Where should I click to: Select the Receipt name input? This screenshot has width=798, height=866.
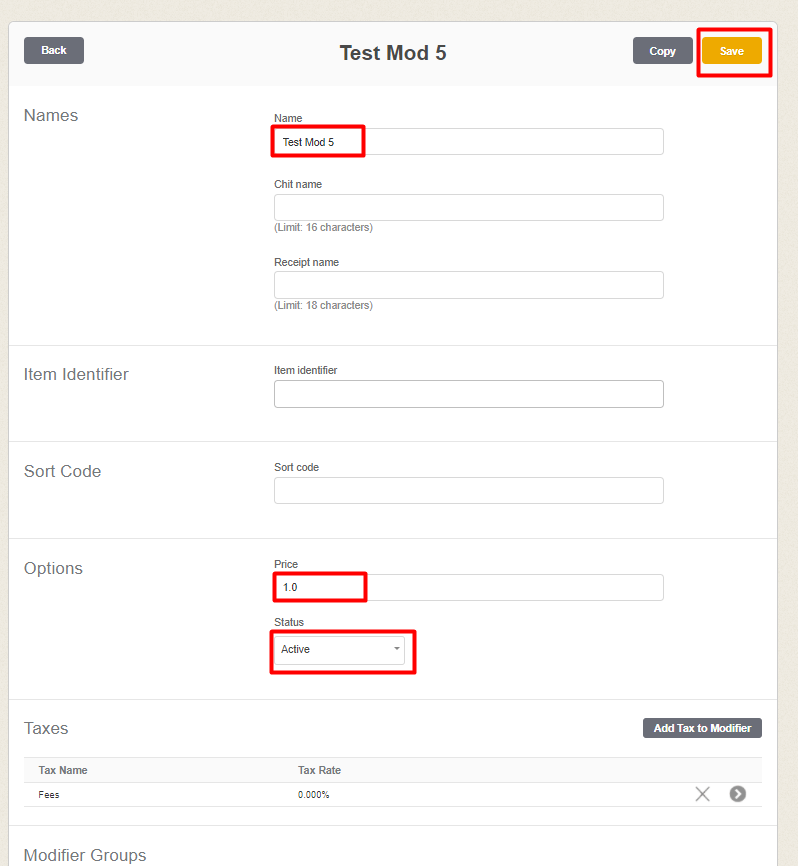pos(468,285)
